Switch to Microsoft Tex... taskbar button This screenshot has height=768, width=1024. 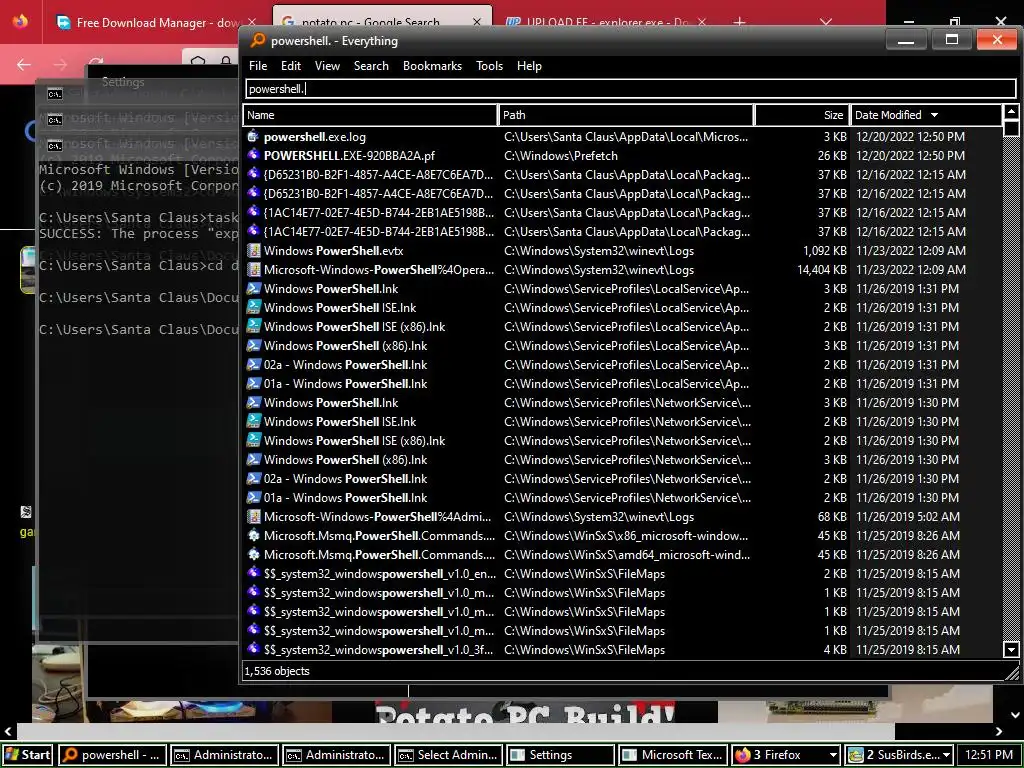click(x=673, y=755)
